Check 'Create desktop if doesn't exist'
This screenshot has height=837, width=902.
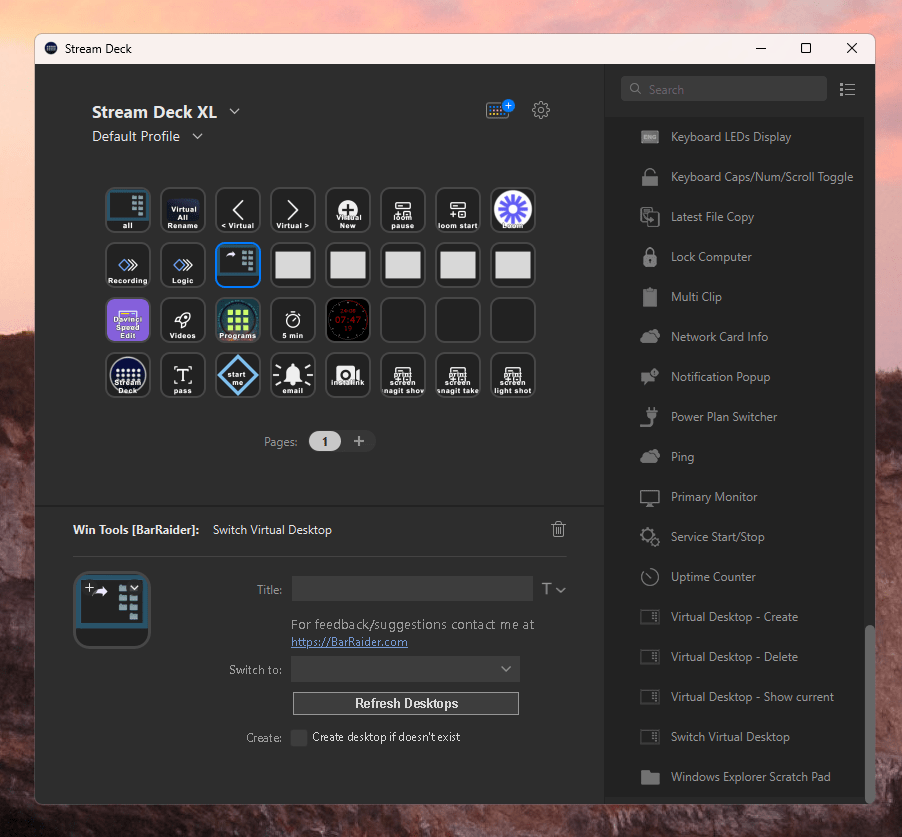(299, 737)
